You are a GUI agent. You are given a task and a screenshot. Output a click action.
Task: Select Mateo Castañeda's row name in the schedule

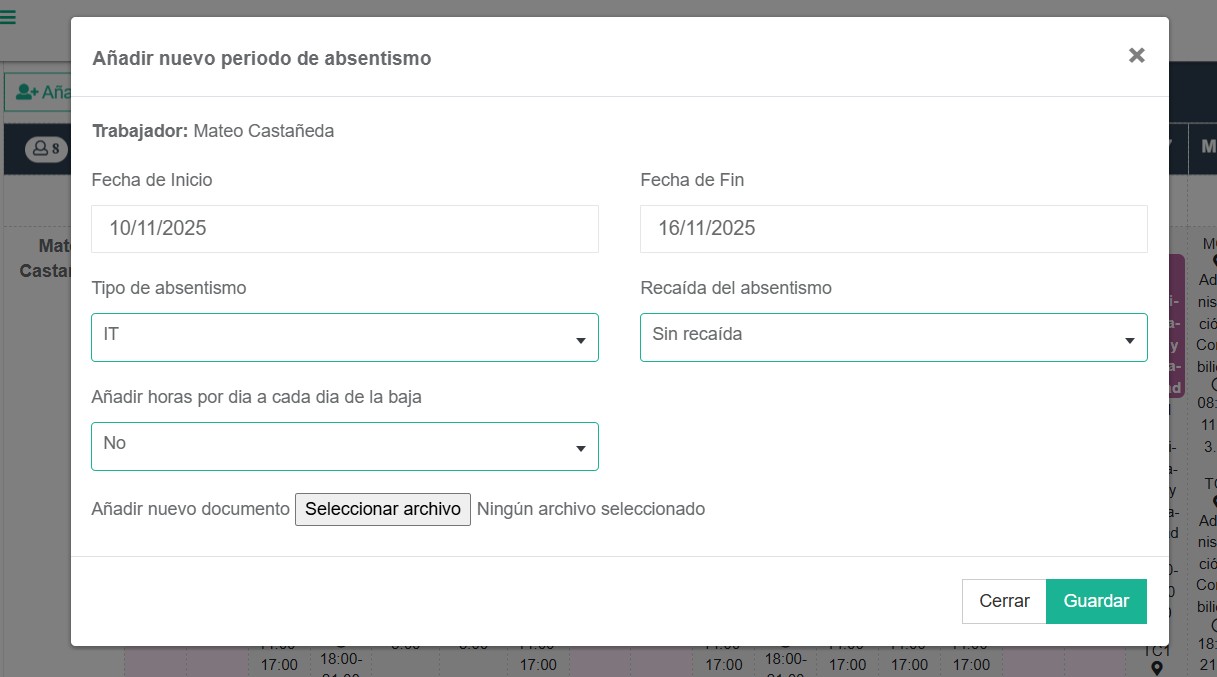pyautogui.click(x=45, y=258)
